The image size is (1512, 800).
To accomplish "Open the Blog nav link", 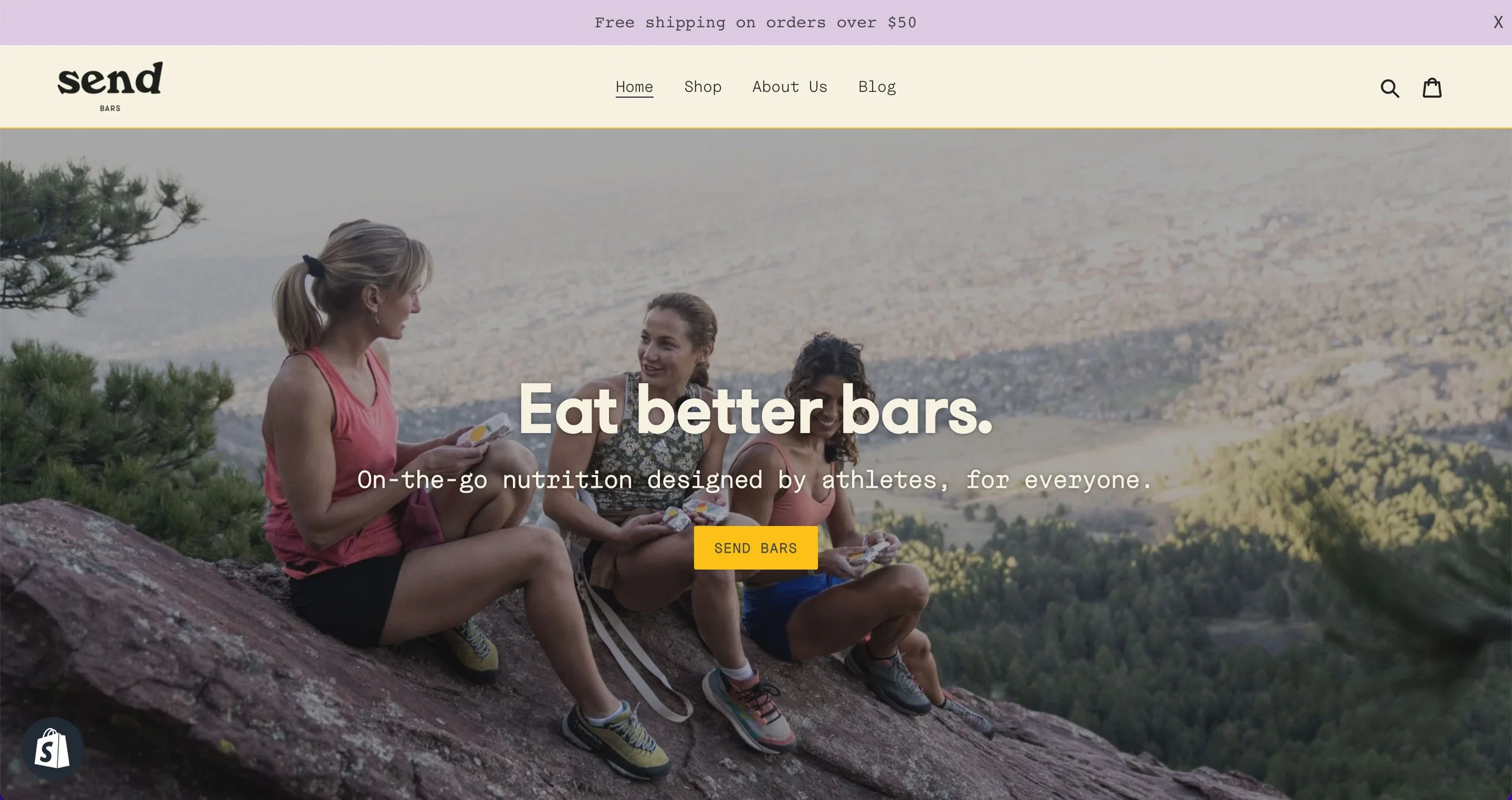I will pyautogui.click(x=877, y=87).
